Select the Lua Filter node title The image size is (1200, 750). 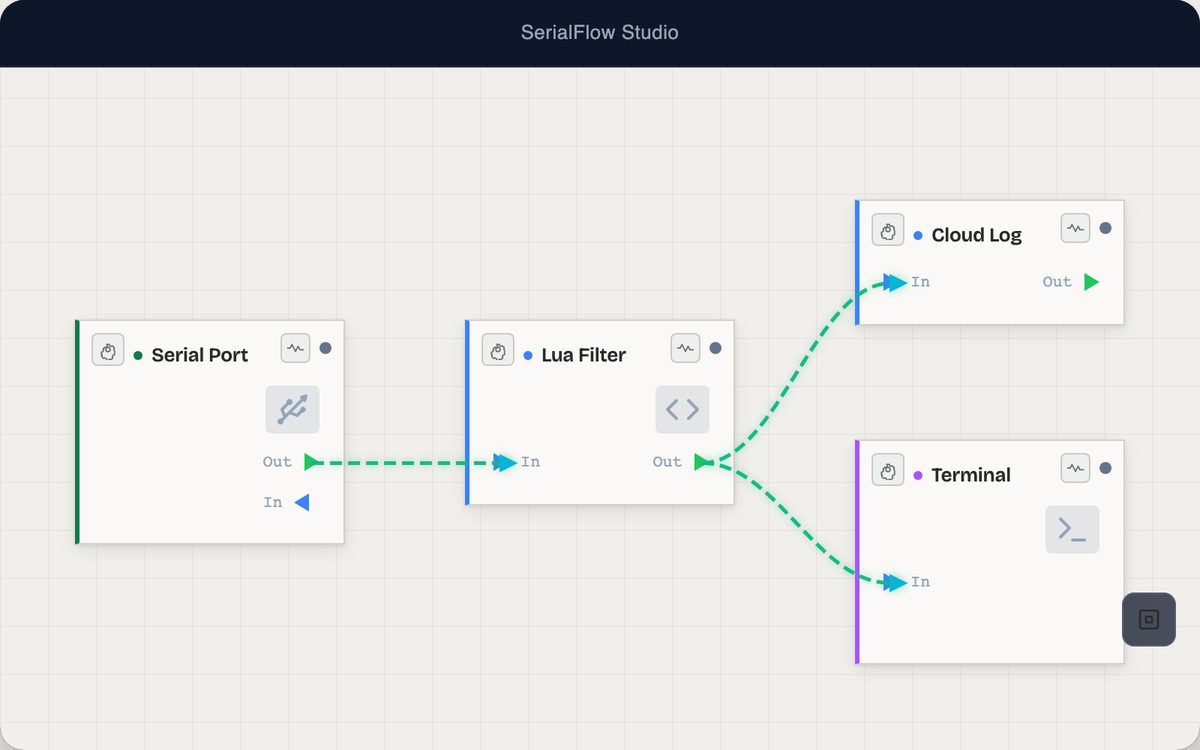(584, 355)
